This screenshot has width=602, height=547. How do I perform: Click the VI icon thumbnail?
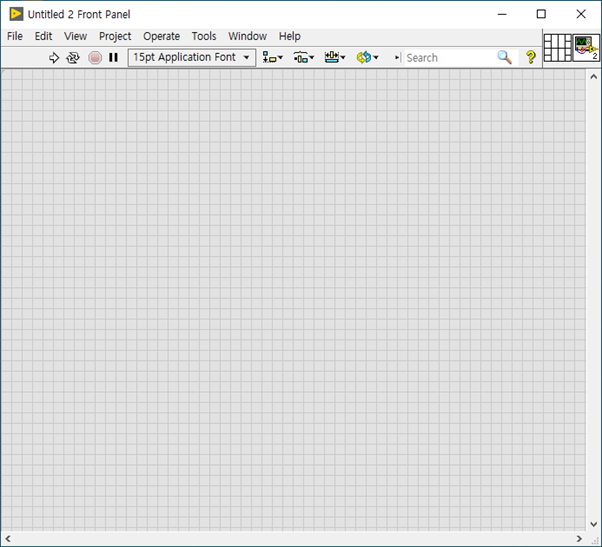[x=586, y=48]
